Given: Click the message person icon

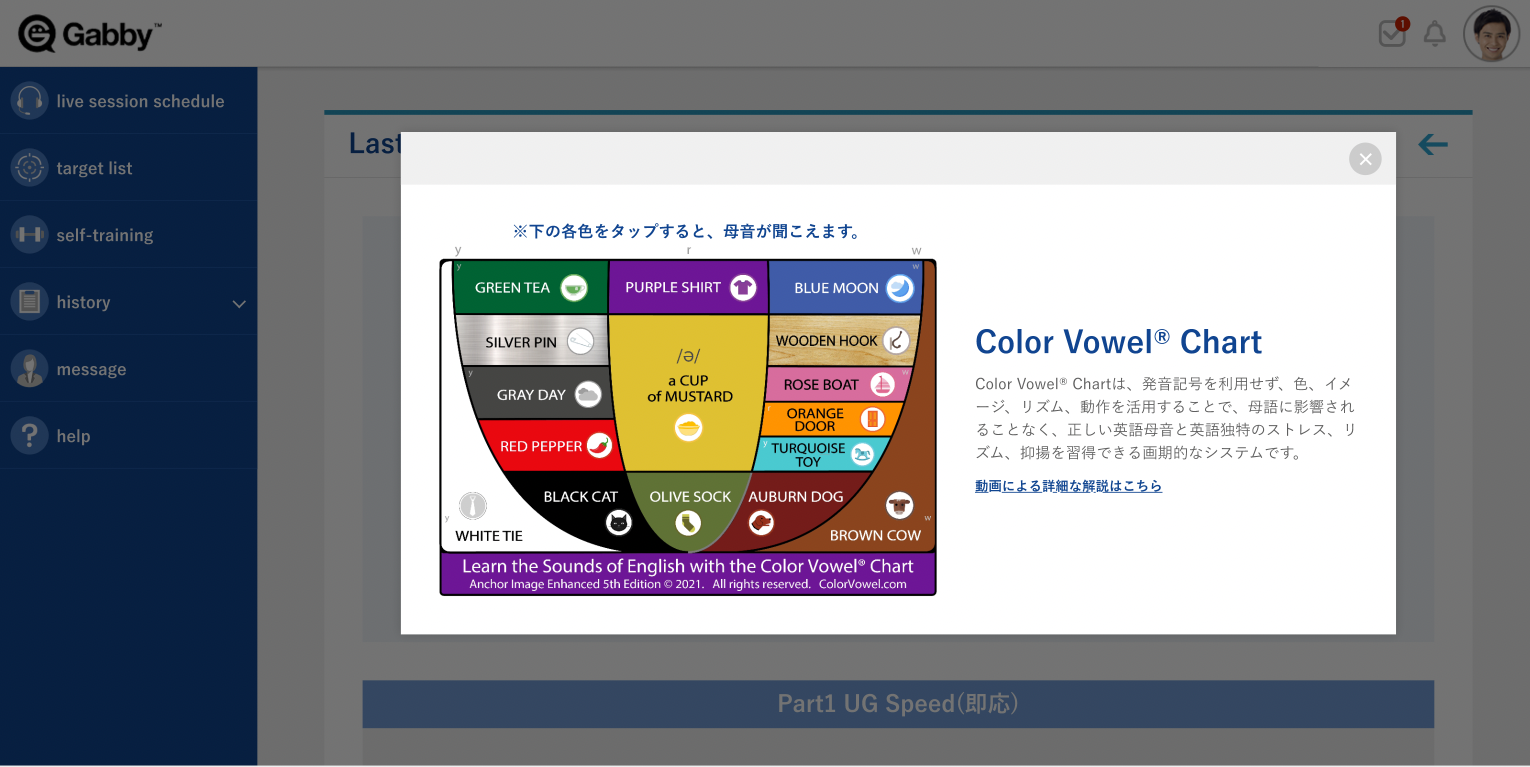Looking at the screenshot, I should 29,368.
